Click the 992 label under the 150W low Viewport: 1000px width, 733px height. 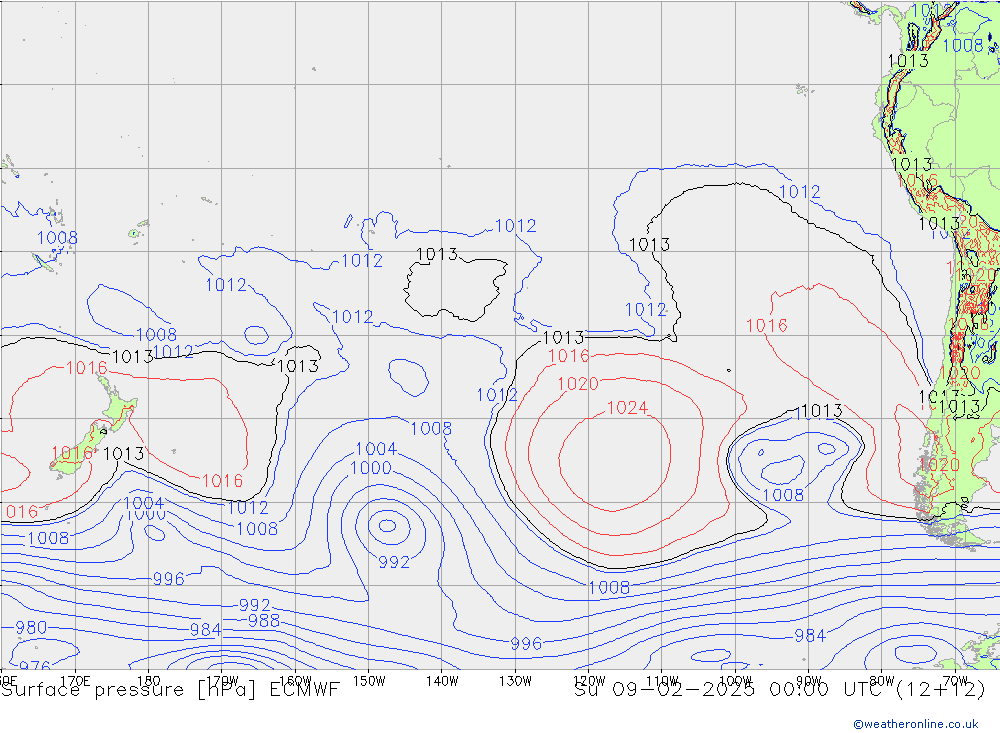[394, 562]
